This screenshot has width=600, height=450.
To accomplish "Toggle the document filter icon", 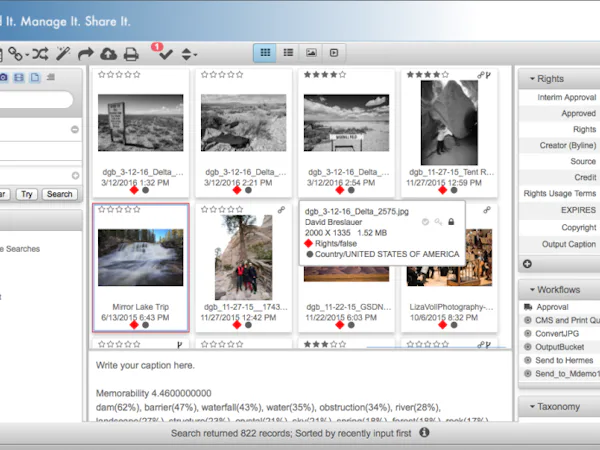I will pyautogui.click(x=35, y=77).
